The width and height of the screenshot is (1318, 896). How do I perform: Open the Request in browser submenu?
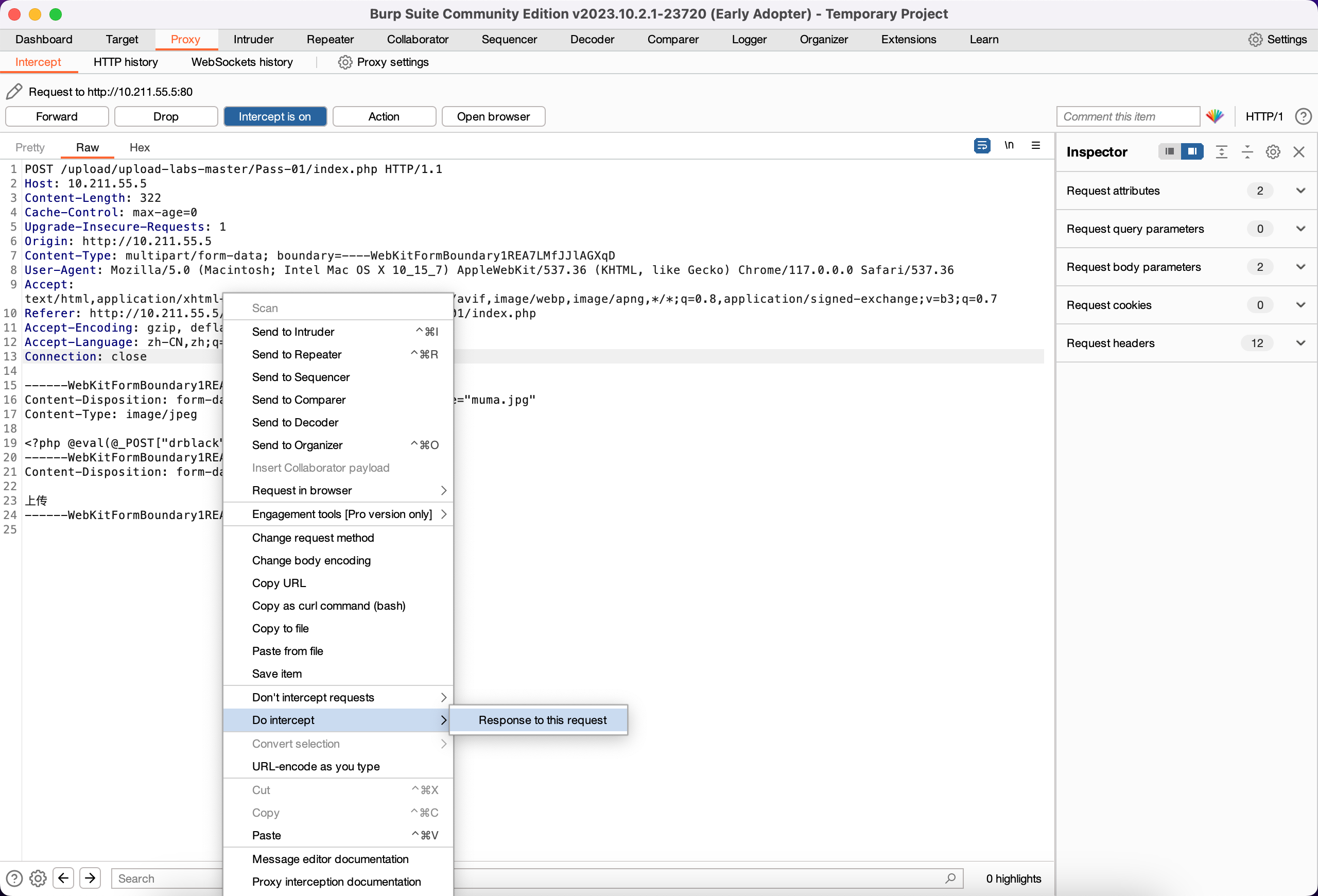pyautogui.click(x=338, y=490)
